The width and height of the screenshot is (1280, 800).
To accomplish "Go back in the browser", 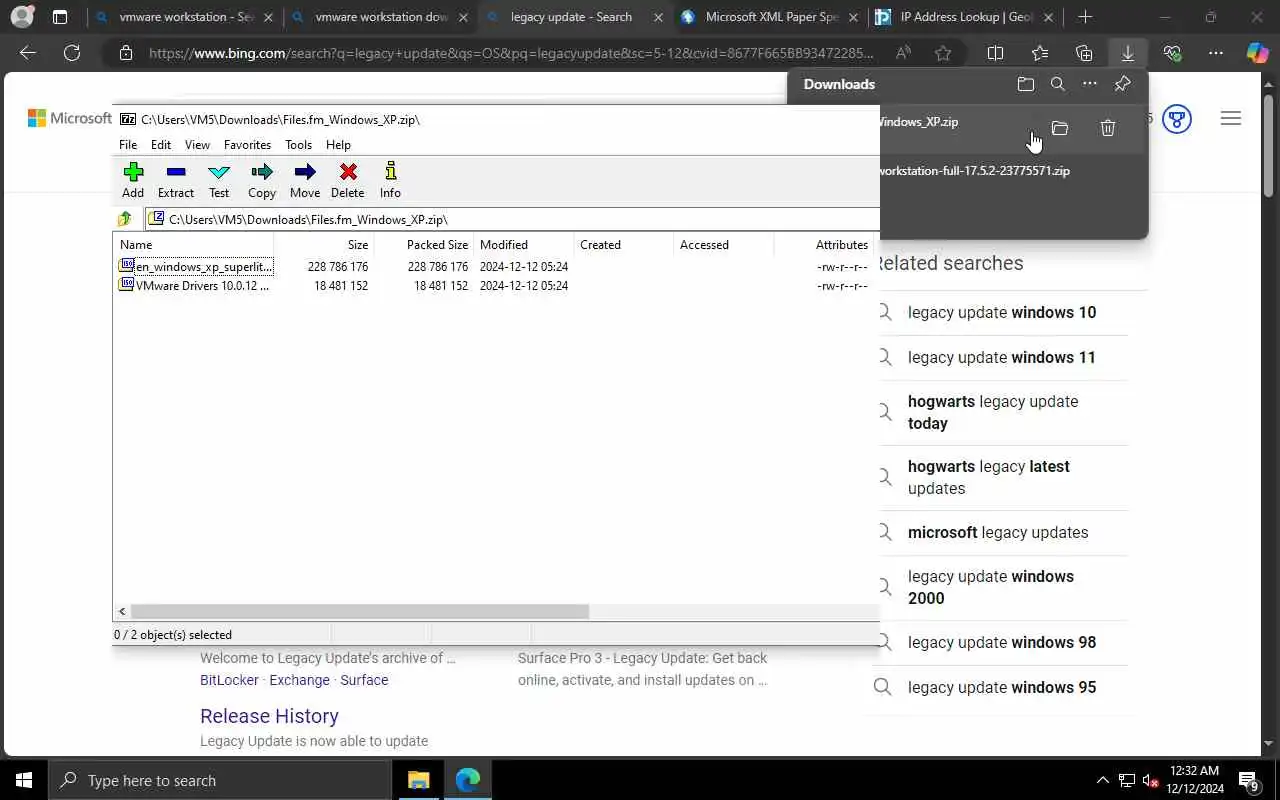I will [28, 53].
